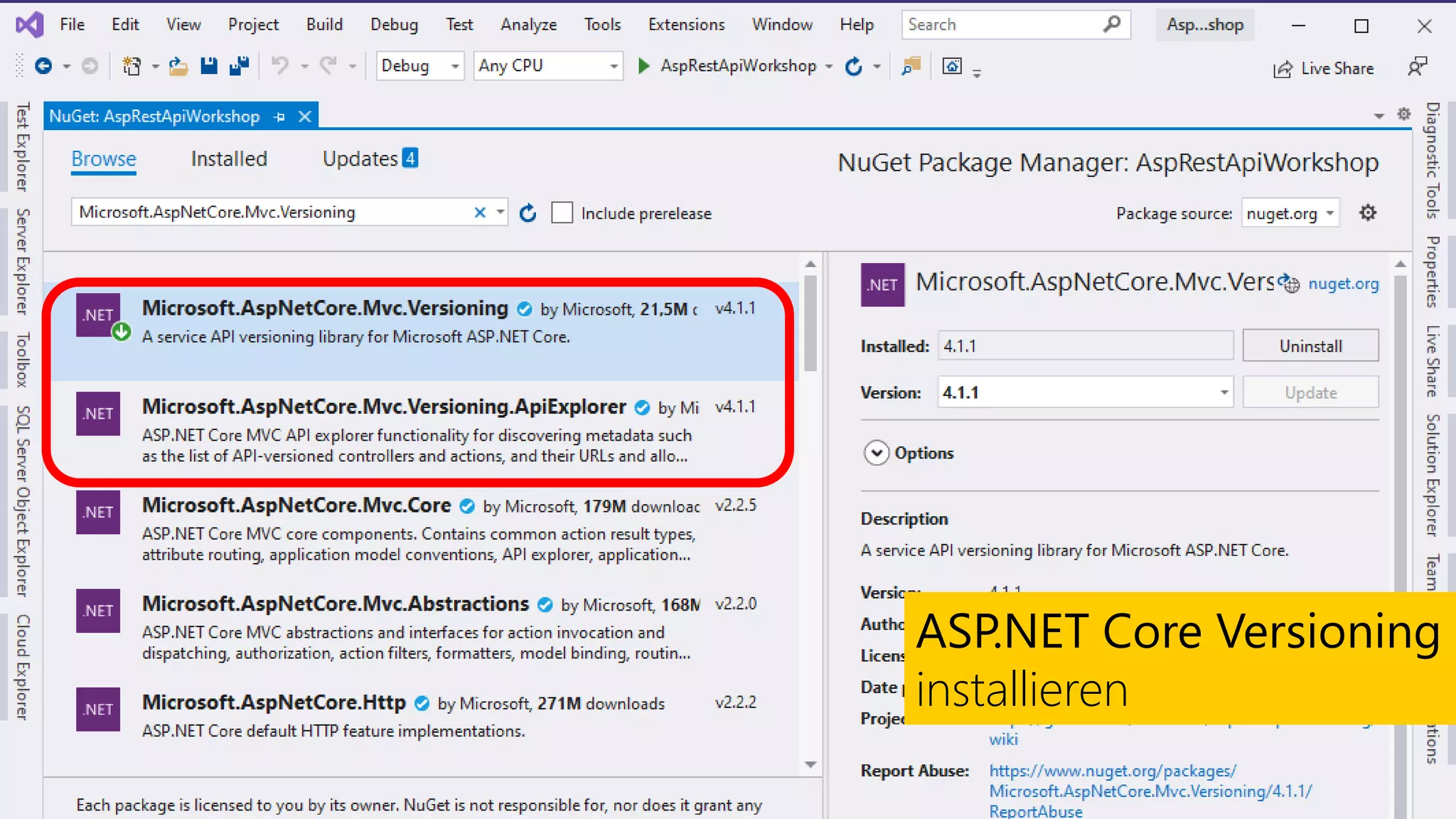Viewport: 1456px width, 819px height.
Task: Click the Live Share icon
Action: [1283, 69]
